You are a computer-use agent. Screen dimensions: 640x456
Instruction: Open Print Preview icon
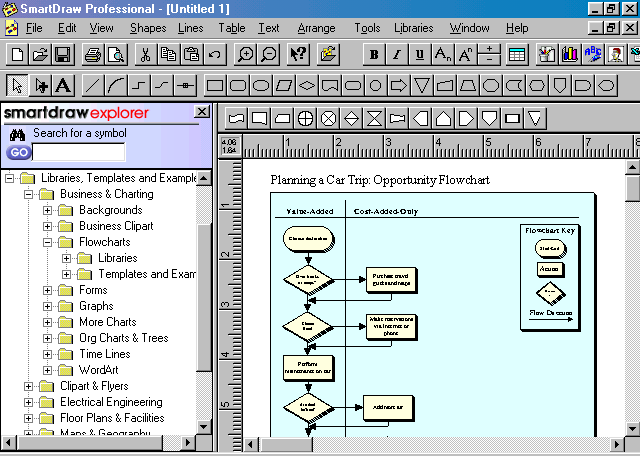click(x=116, y=55)
